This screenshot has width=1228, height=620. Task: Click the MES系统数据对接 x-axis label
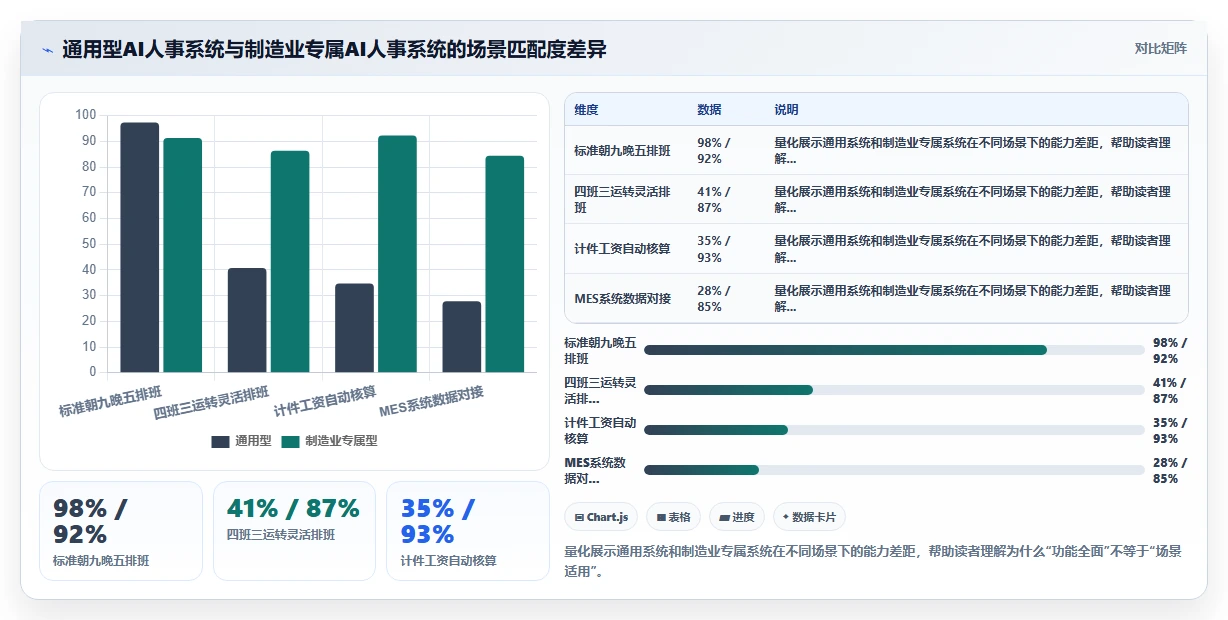point(433,400)
